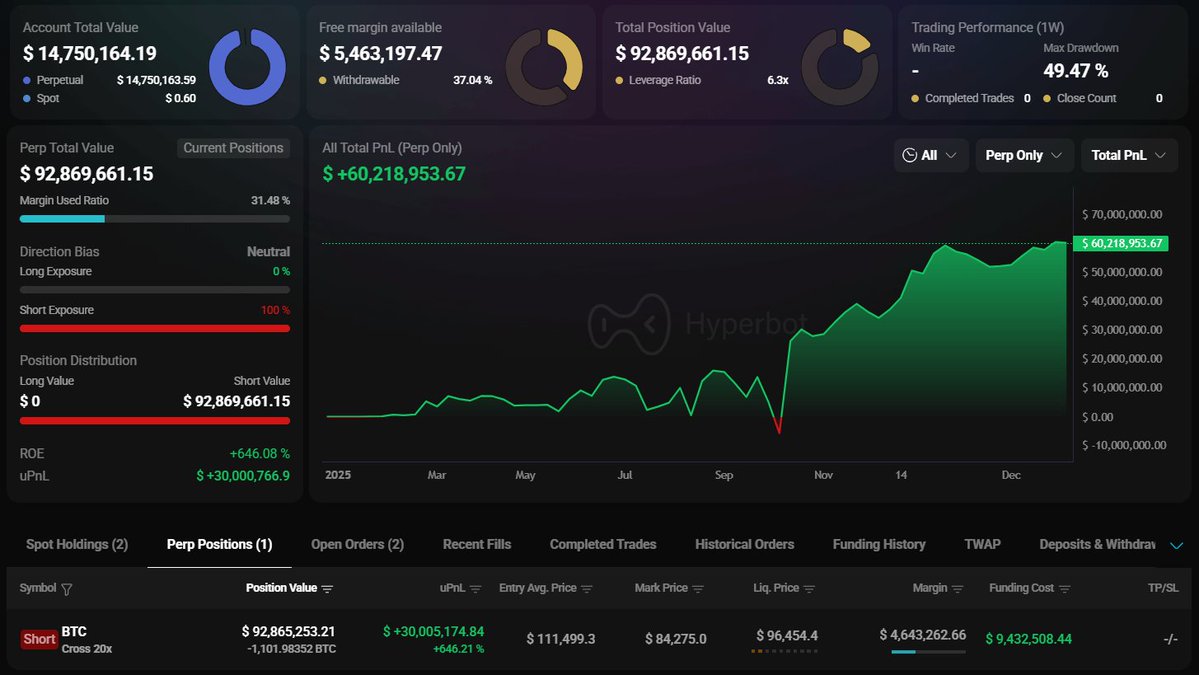Click the BTC symbol in positions table

[74, 631]
